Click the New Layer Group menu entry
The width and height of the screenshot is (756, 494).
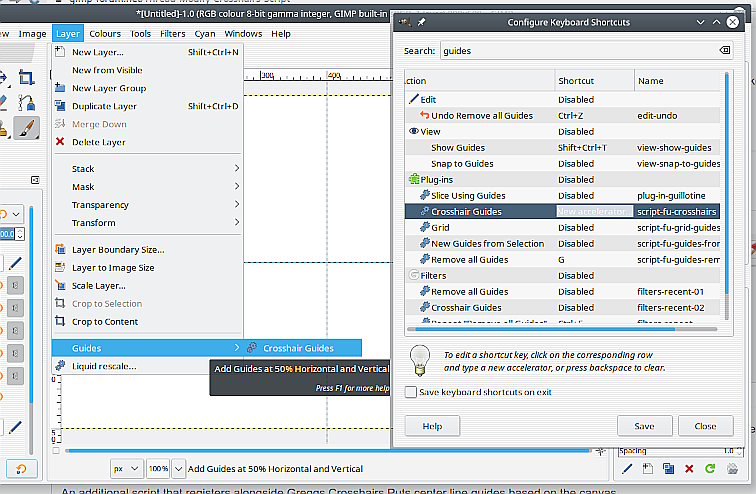(x=147, y=88)
